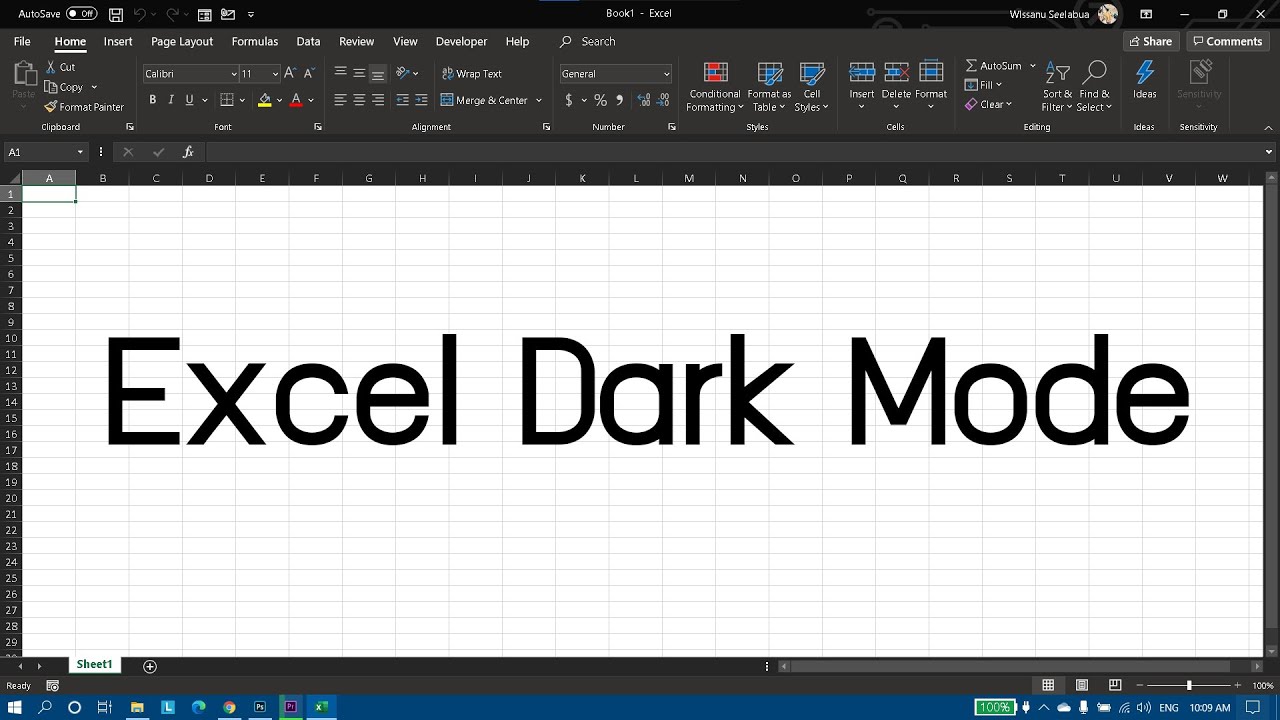This screenshot has width=1280, height=720.
Task: Open Cell Styles gallery
Action: 812,88
